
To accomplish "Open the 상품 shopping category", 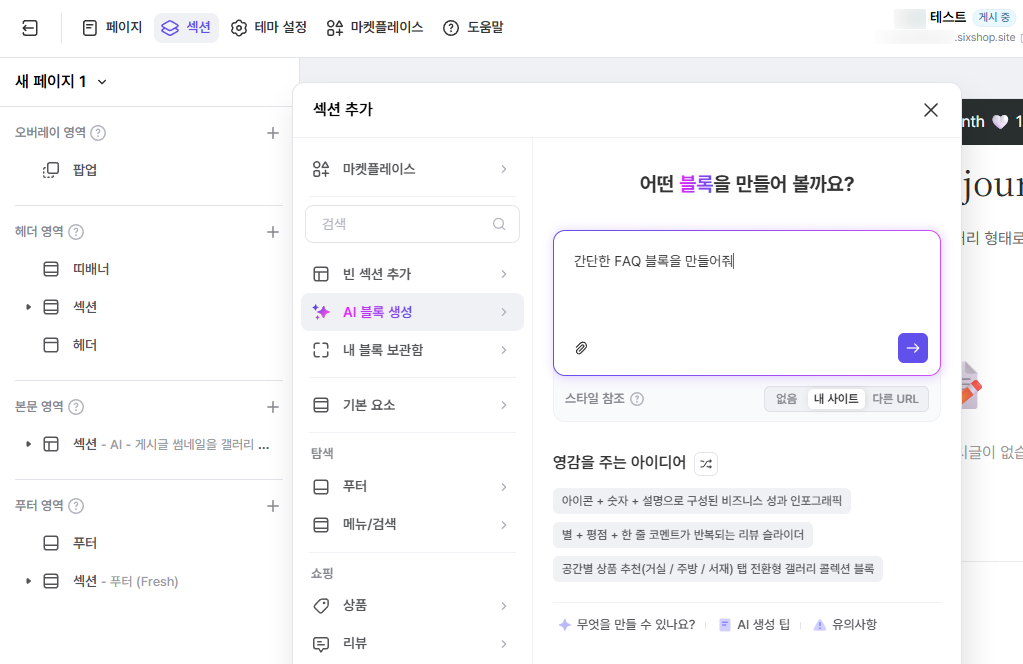I will 412,606.
